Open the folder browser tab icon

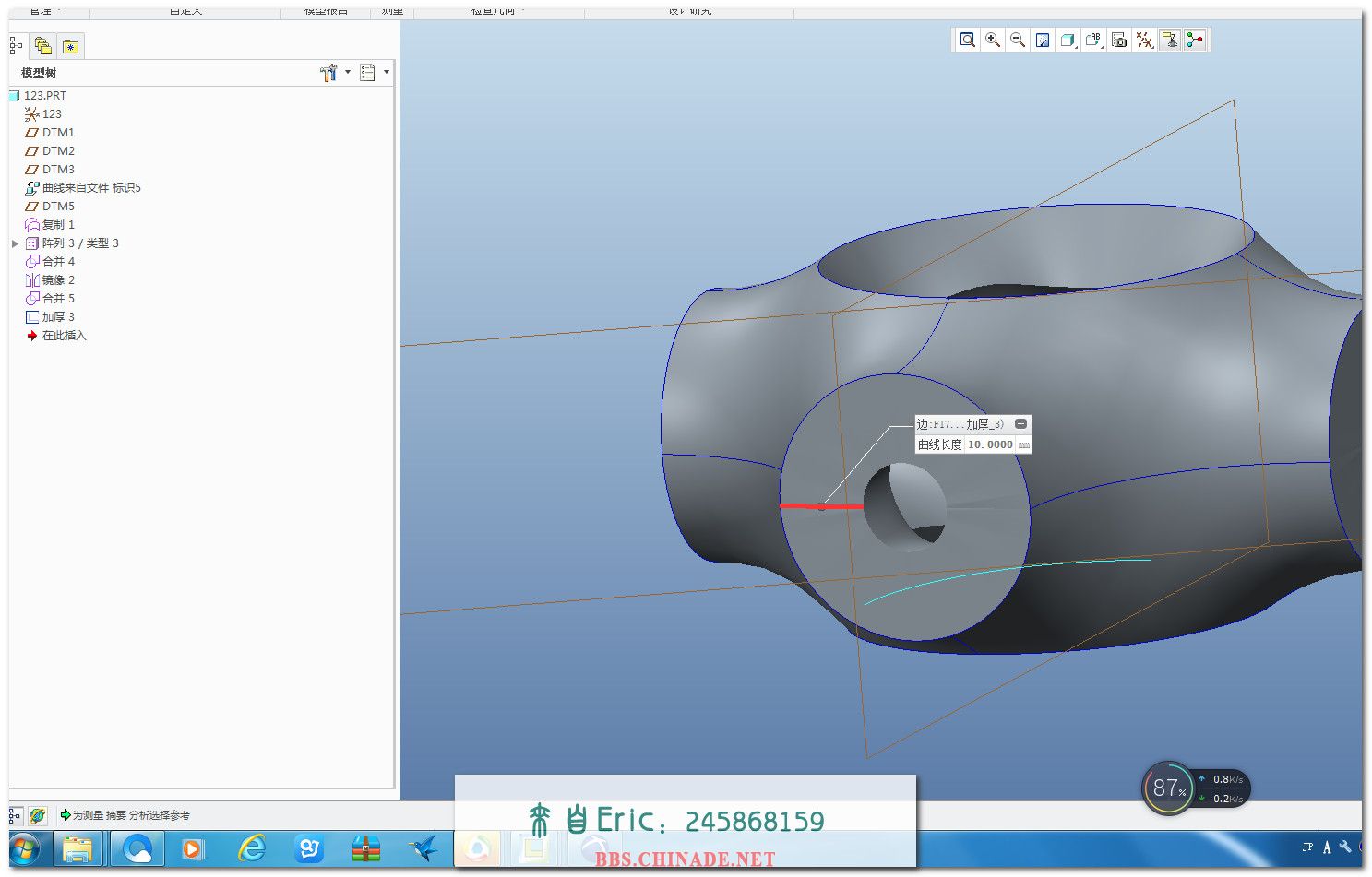click(42, 46)
